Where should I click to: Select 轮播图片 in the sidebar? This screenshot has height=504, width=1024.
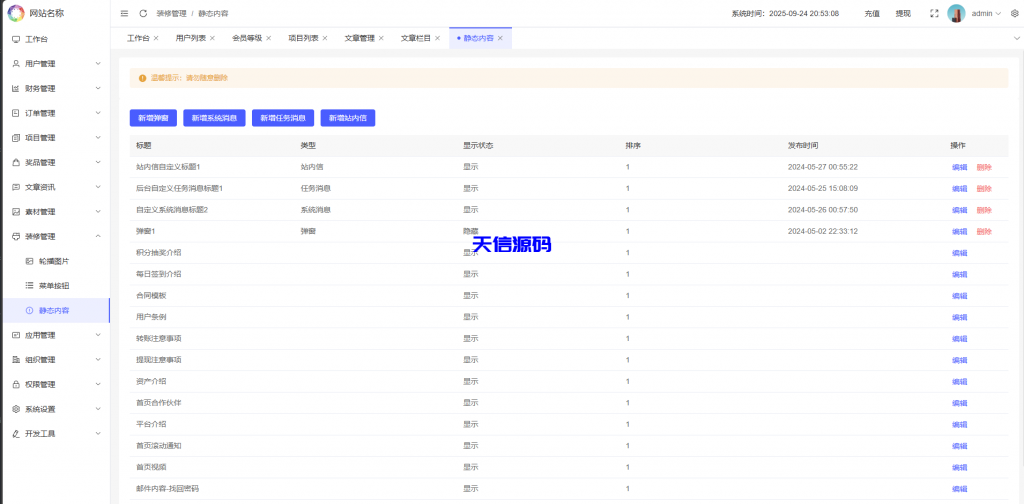pyautogui.click(x=54, y=261)
